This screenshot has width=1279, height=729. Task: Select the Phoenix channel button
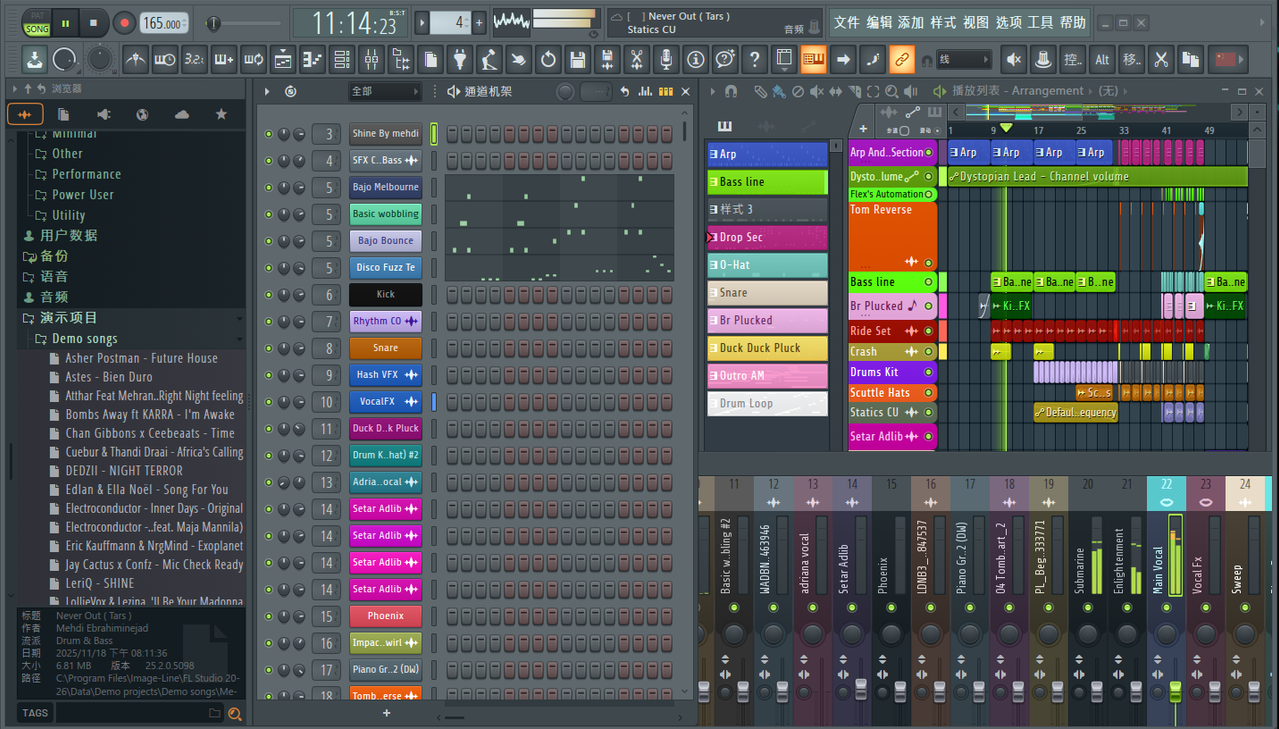tap(385, 616)
